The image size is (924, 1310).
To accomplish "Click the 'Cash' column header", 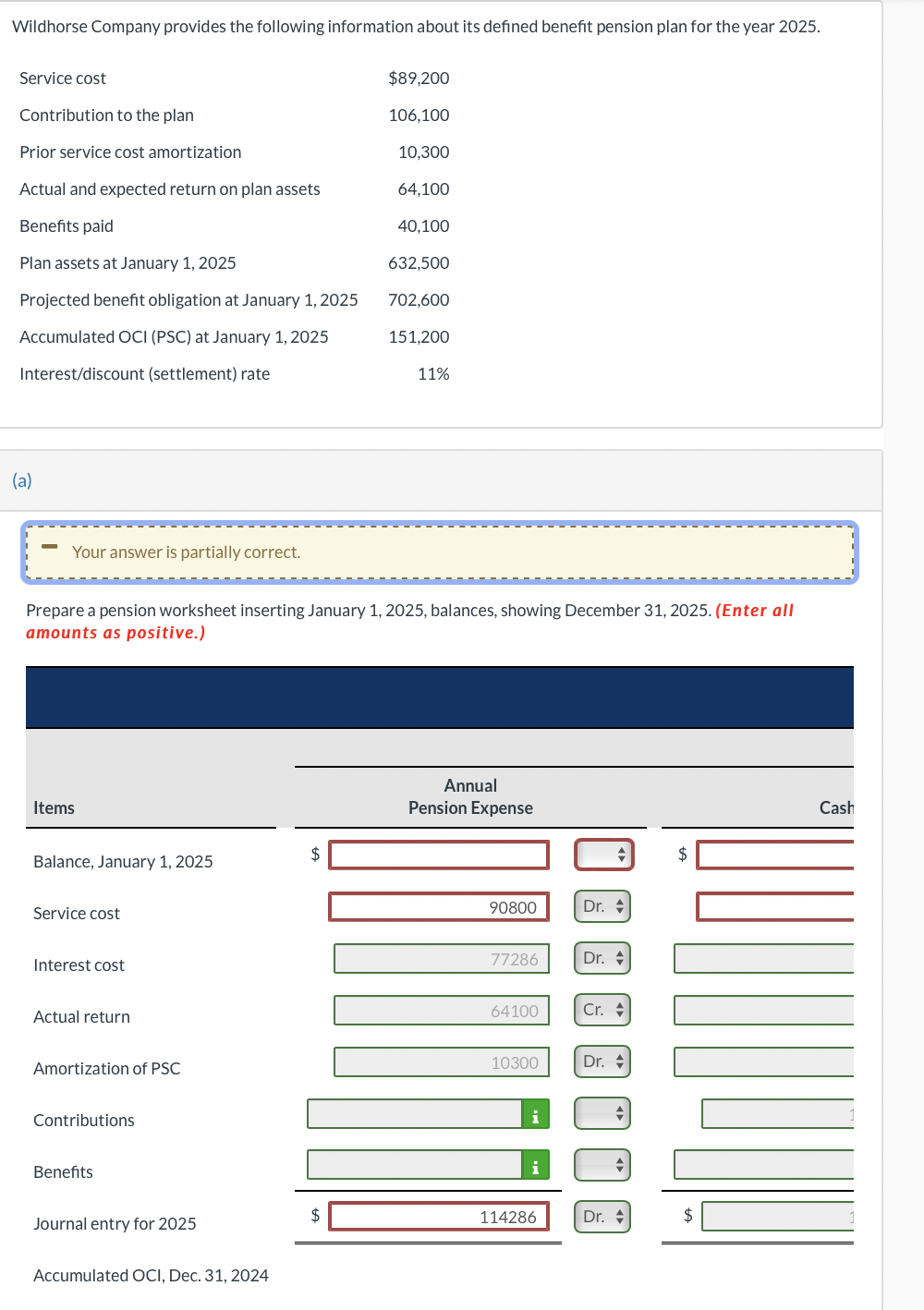I will (x=836, y=807).
